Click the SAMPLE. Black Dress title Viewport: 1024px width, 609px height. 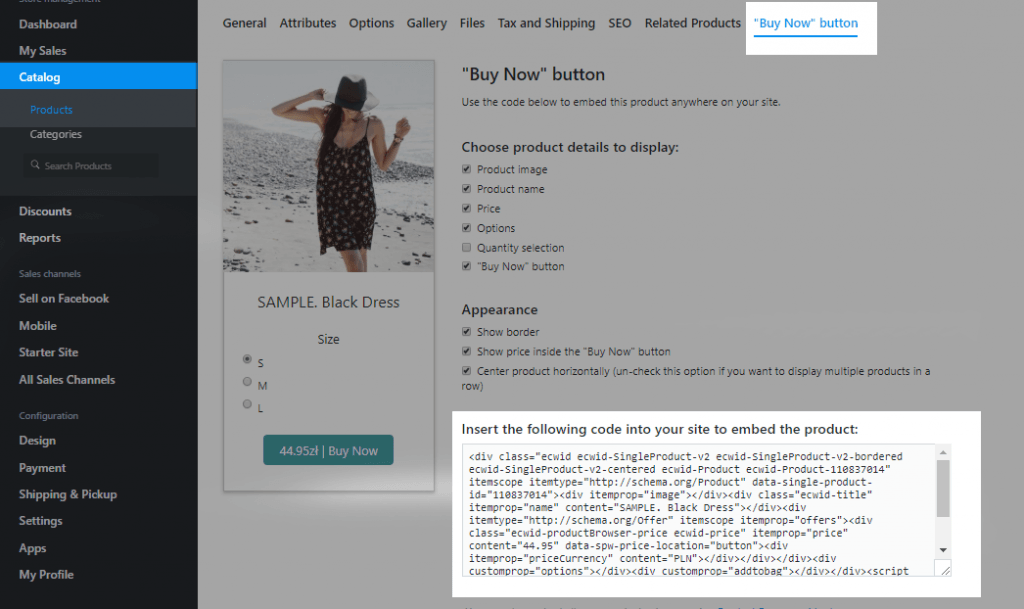point(328,302)
